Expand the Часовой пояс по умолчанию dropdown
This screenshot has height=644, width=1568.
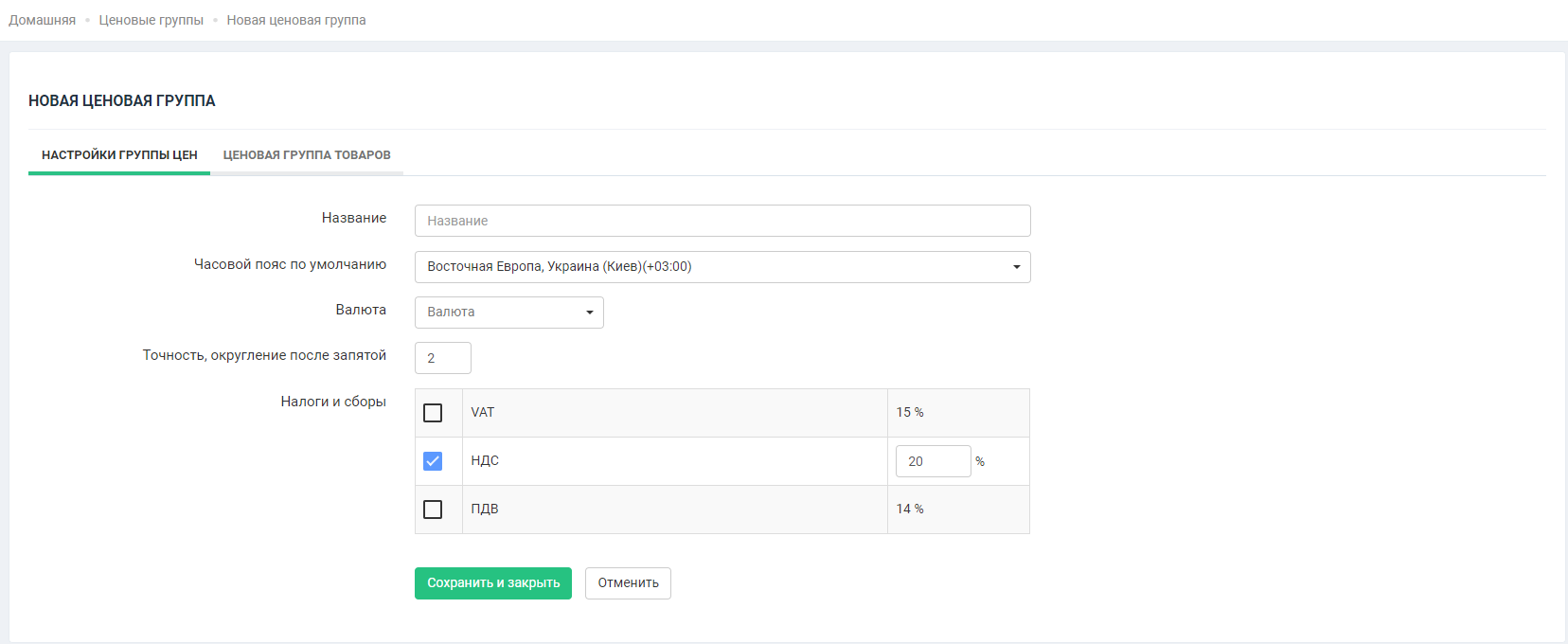pyautogui.click(x=722, y=267)
